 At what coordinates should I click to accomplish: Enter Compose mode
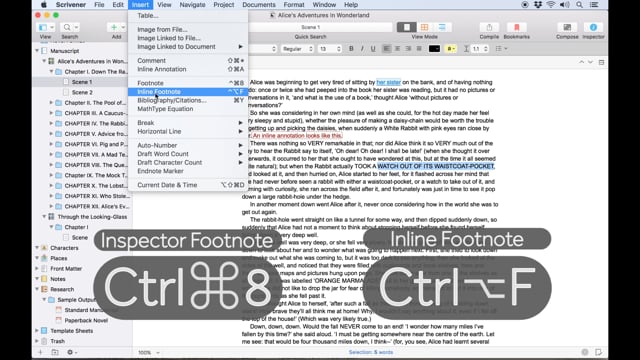[567, 27]
